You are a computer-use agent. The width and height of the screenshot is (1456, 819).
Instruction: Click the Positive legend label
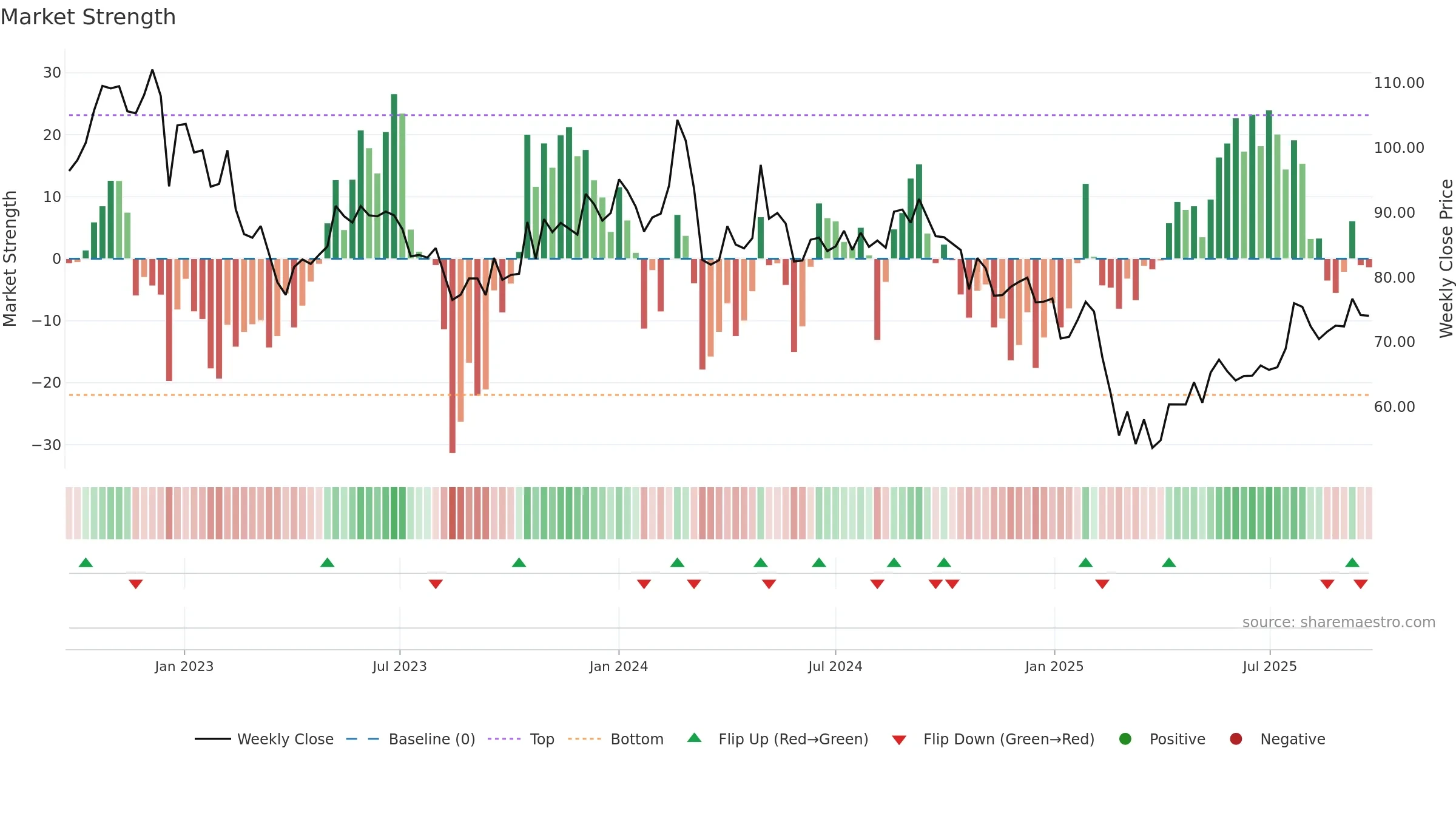tap(1177, 739)
